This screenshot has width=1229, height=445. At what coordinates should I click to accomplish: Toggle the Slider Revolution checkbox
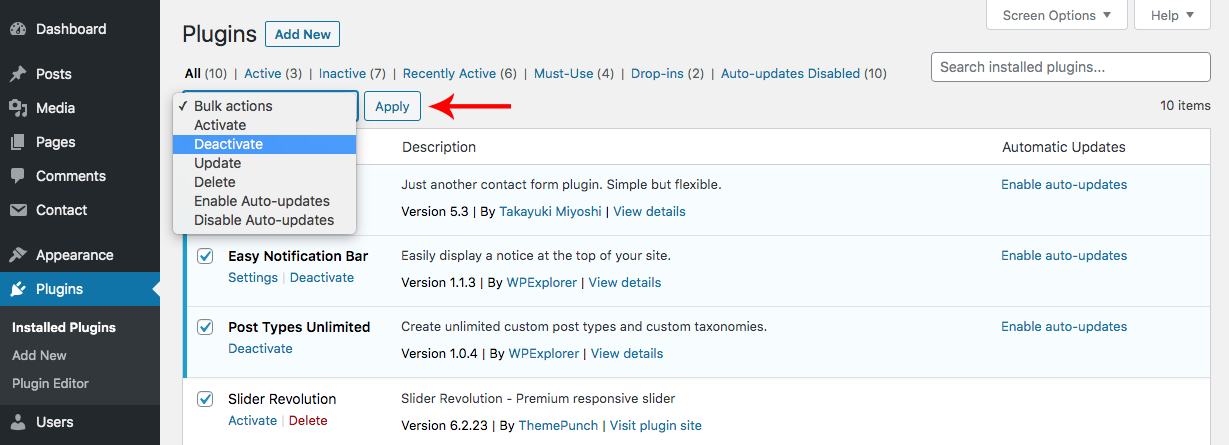(205, 399)
